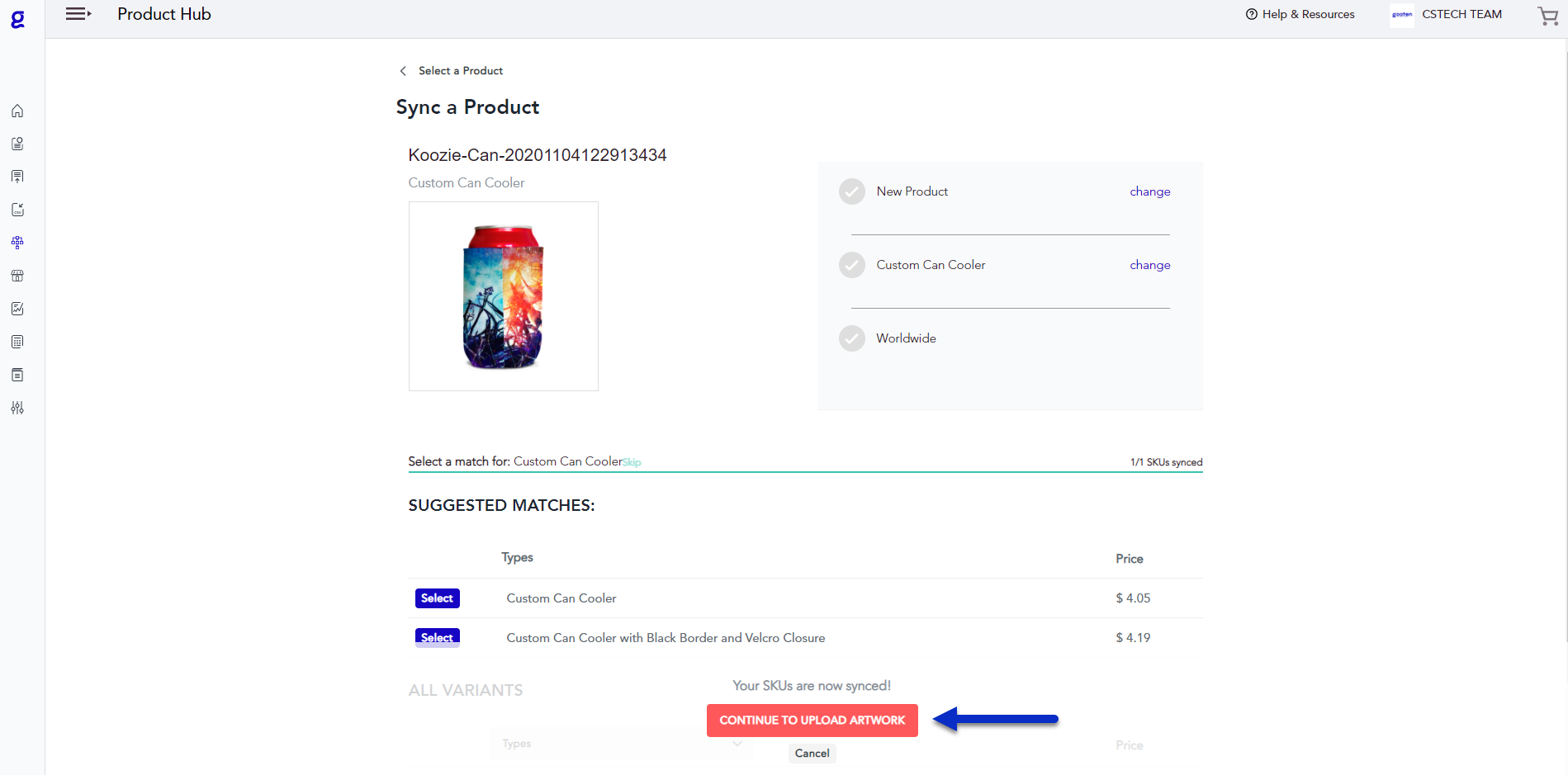Open the settings sliders sidebar icon
This screenshot has width=1568, height=775.
pos(17,408)
